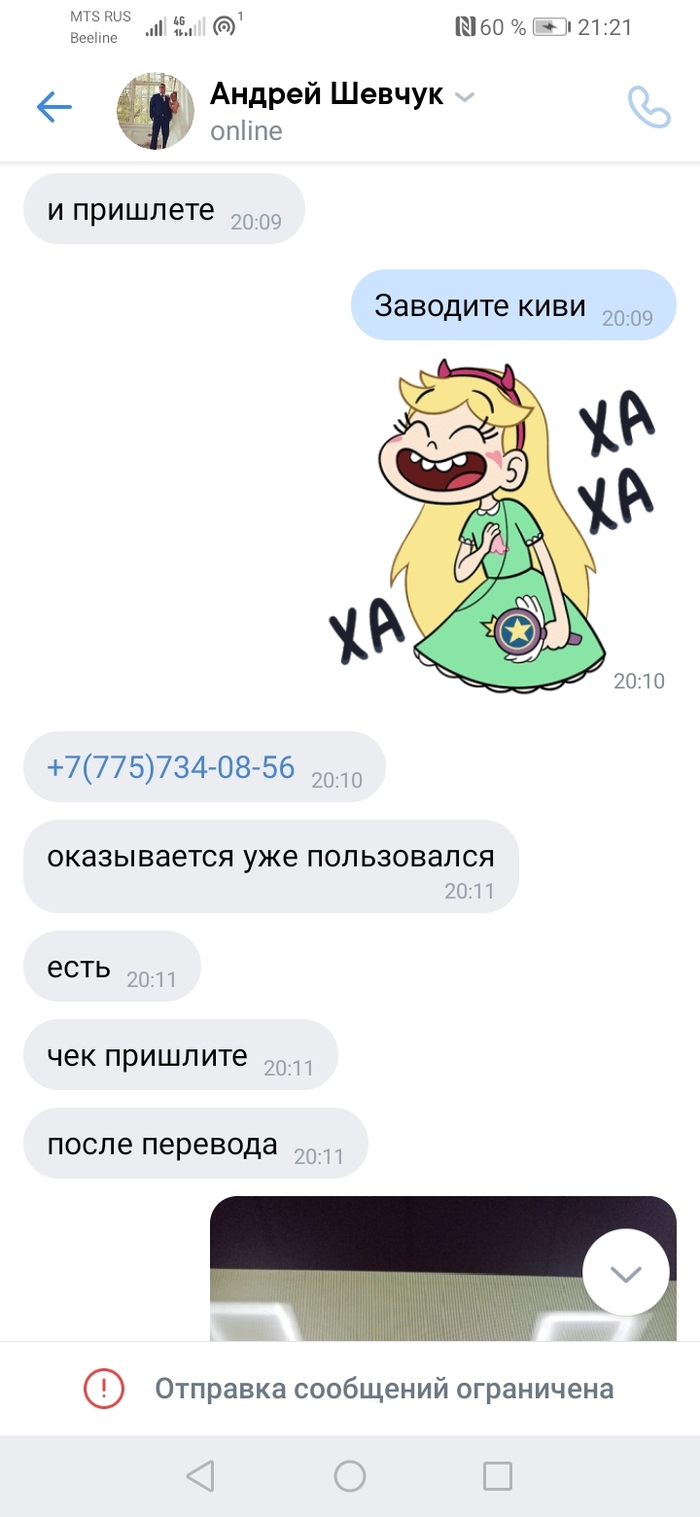Open Андрей Шевчук's profile avatar

pos(156,110)
